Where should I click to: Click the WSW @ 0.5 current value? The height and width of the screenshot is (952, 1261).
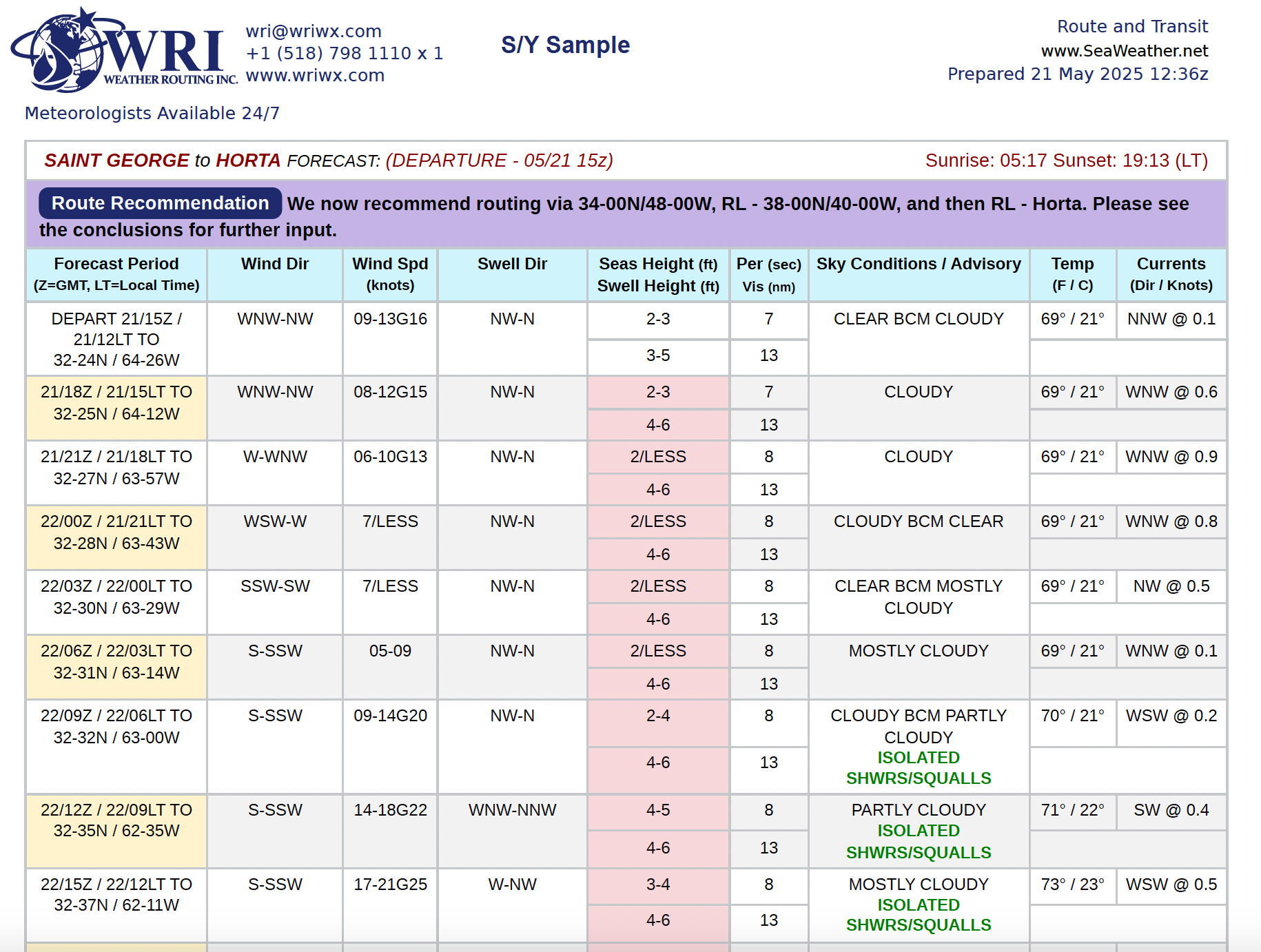point(1171,884)
